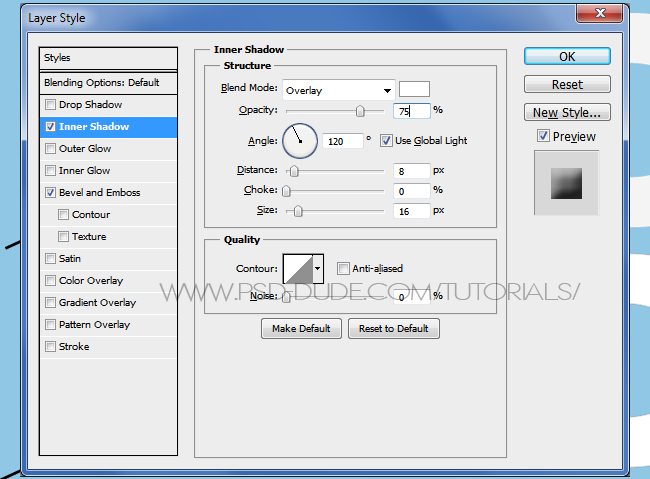Enable the Color Overlay checkbox

pyautogui.click(x=51, y=280)
